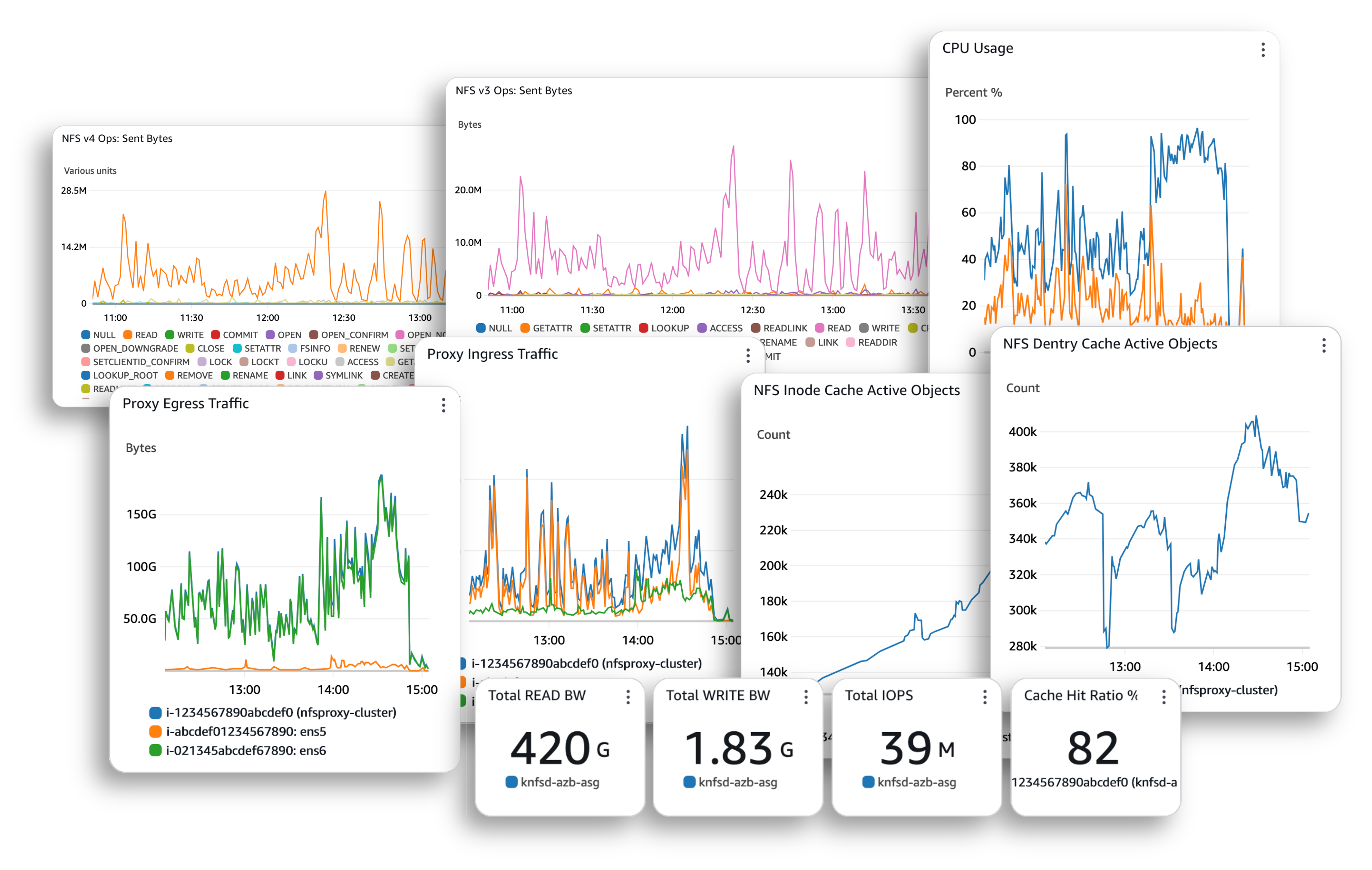
Task: Open the Total WRITE BW widget menu
Action: pyautogui.click(x=806, y=697)
